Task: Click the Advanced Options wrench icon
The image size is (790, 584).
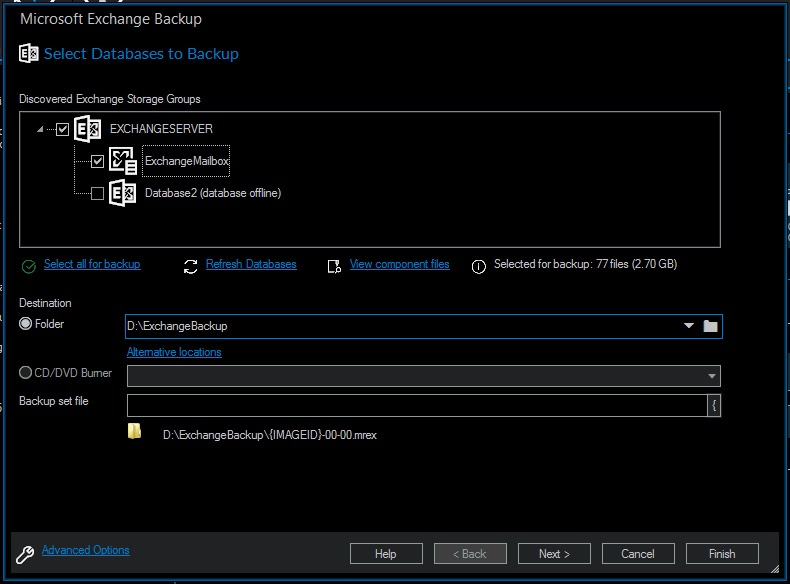Action: point(26,552)
